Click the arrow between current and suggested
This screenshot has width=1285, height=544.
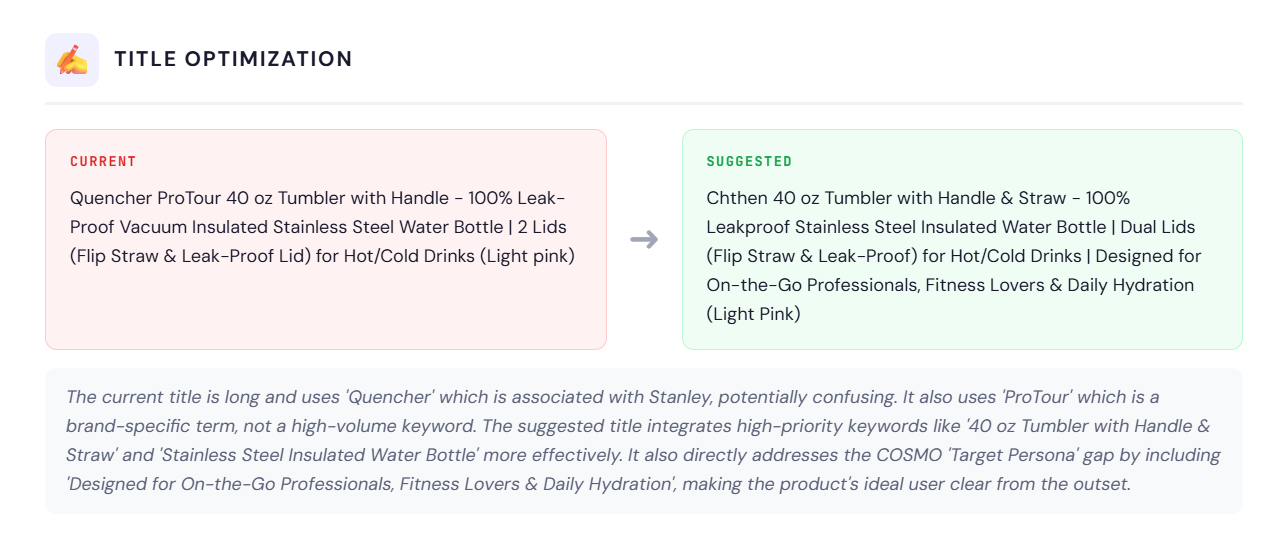[x=644, y=239]
